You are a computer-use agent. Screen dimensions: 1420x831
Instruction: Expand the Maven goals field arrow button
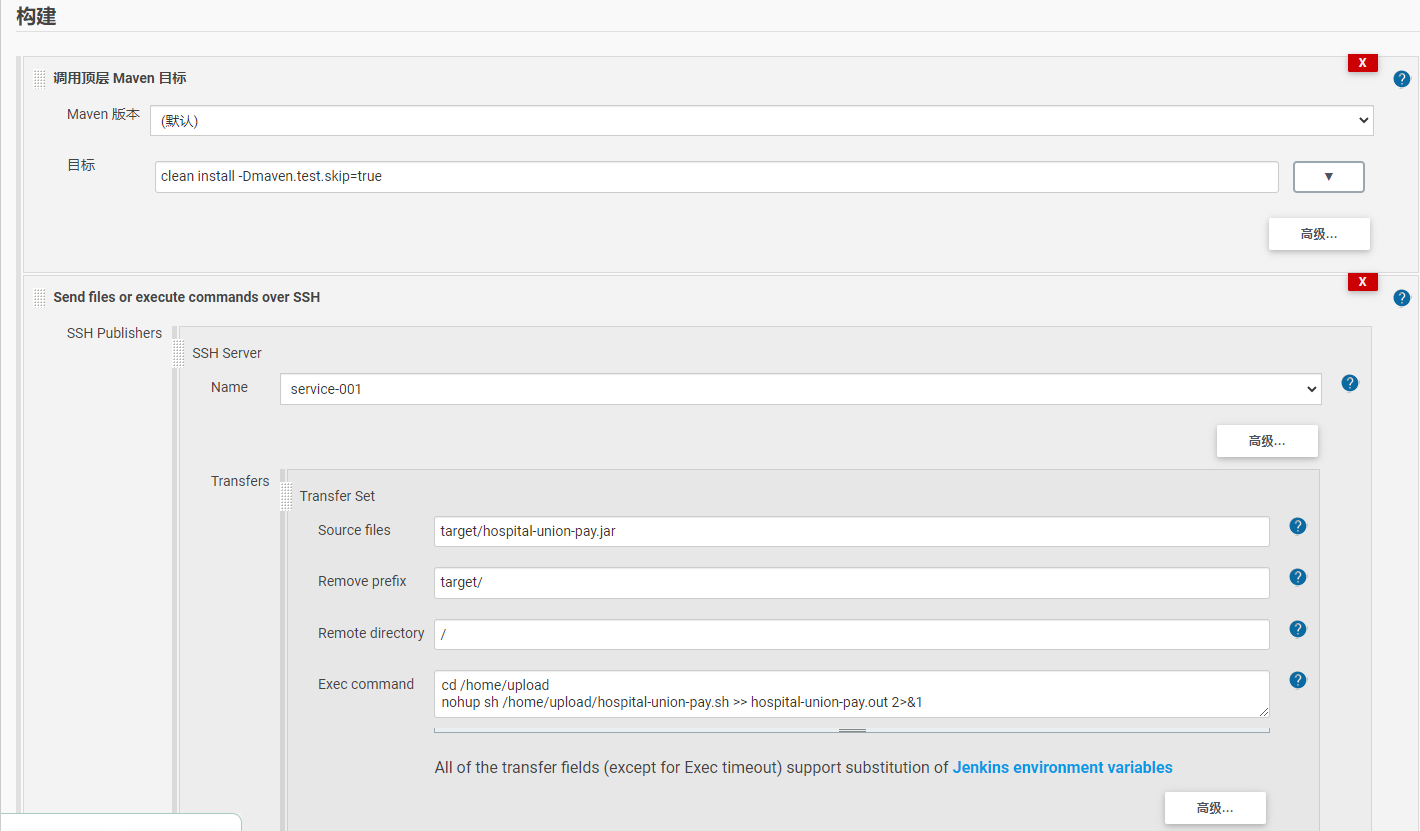[1328, 177]
